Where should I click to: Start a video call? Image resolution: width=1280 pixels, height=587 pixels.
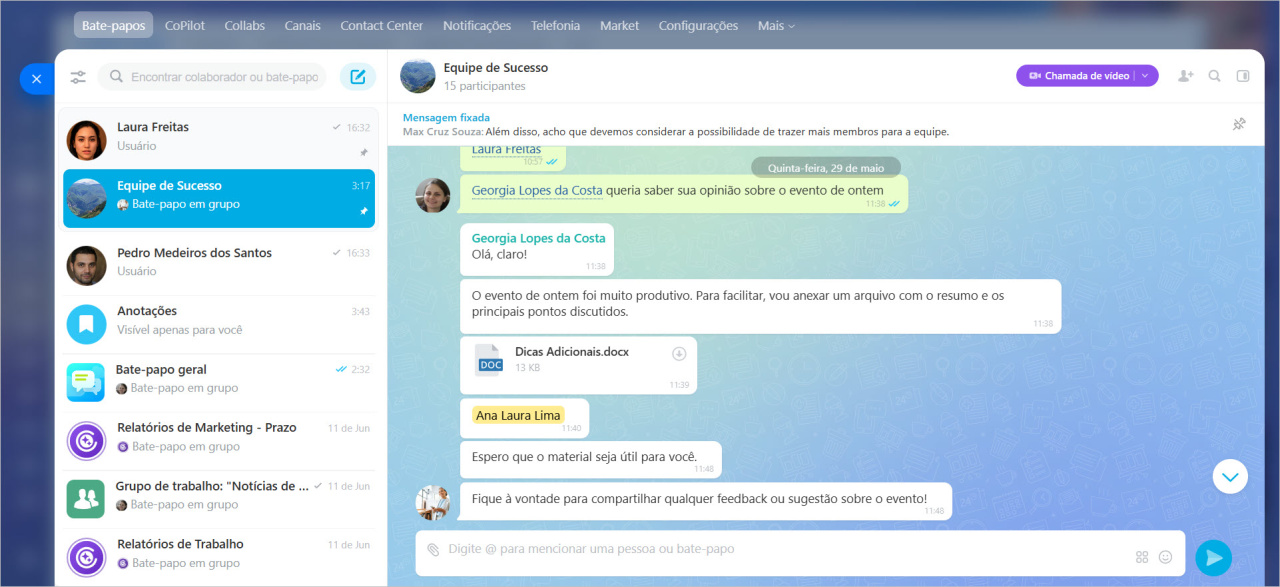click(x=1078, y=76)
